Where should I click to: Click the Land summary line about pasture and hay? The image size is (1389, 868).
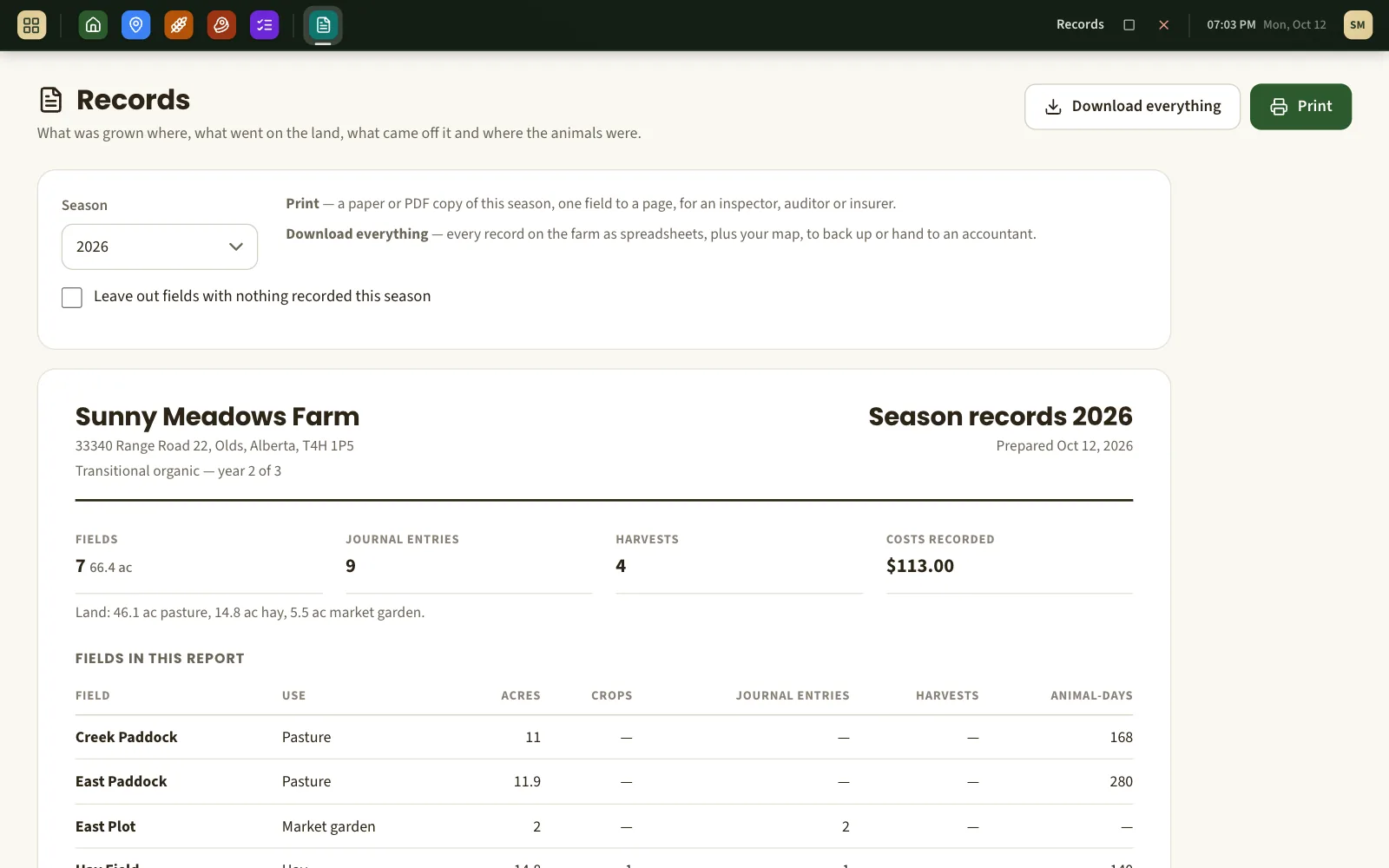click(250, 612)
